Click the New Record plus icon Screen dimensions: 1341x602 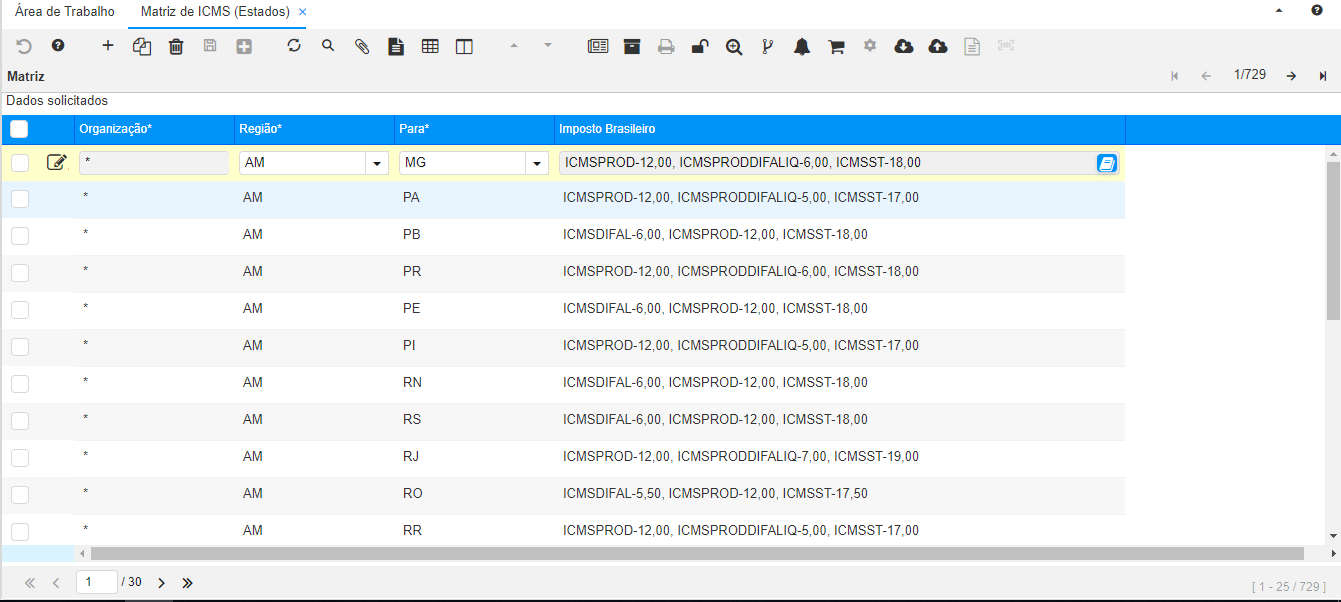click(x=108, y=46)
